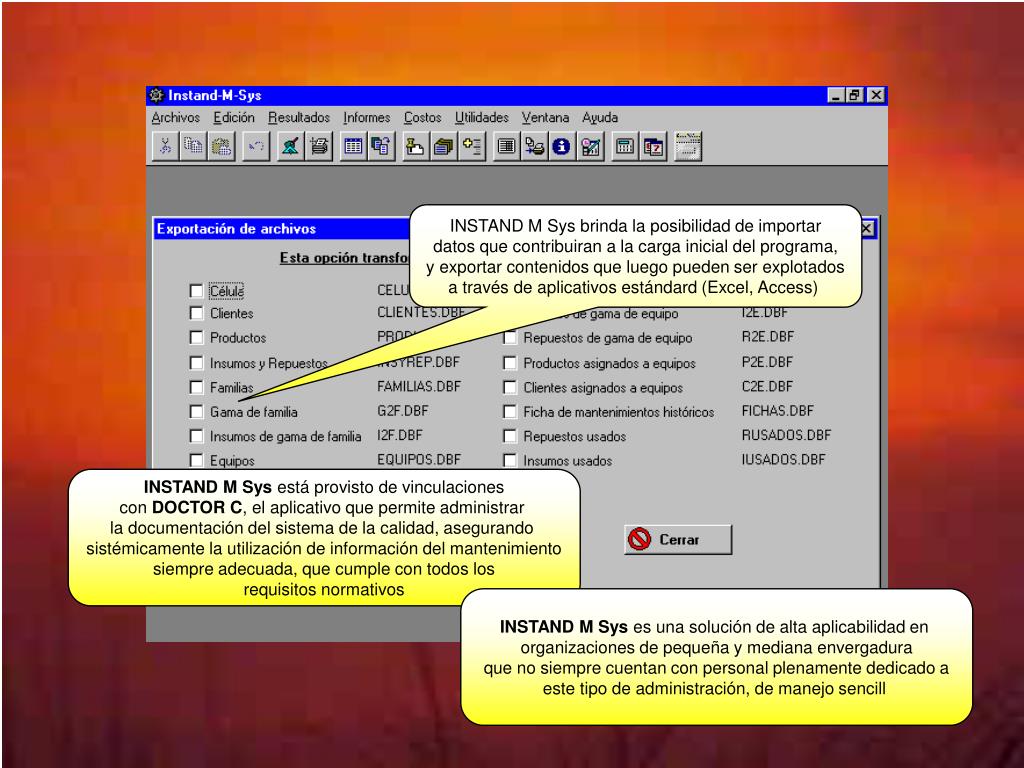
Task: Tick the Equipos checkbox
Action: point(196,460)
